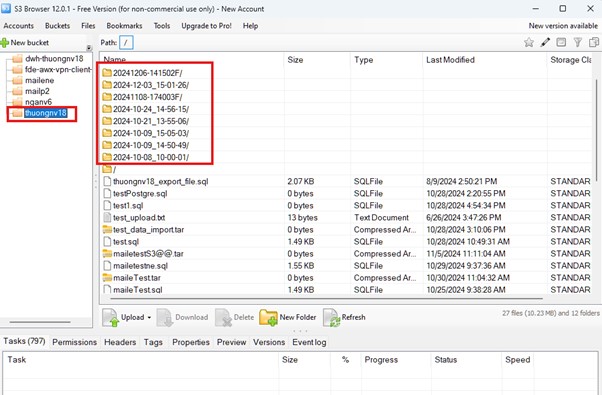
Task: Click the save icon beside the pencil
Action: click(x=561, y=42)
